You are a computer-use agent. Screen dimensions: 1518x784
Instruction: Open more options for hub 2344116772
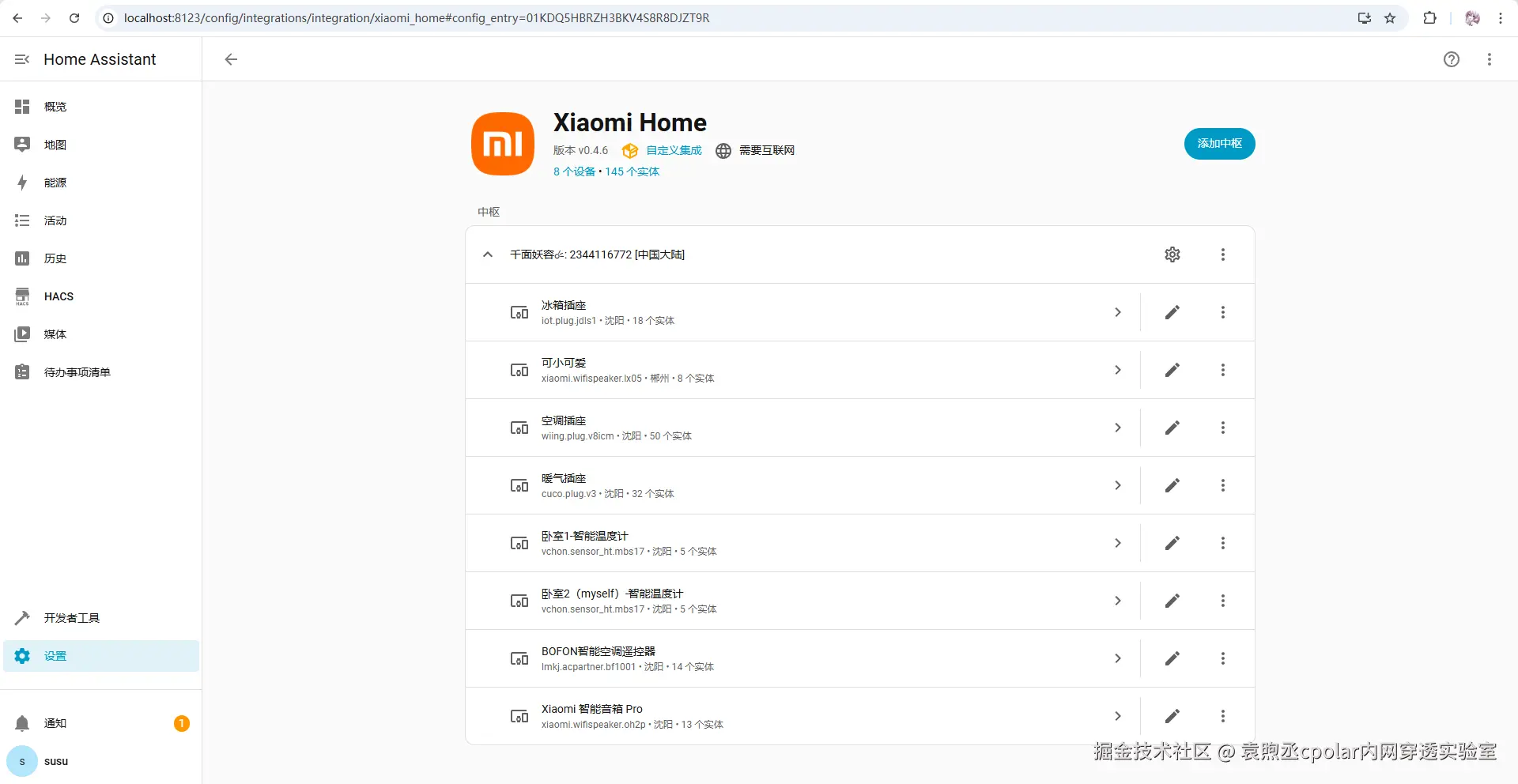click(1223, 254)
